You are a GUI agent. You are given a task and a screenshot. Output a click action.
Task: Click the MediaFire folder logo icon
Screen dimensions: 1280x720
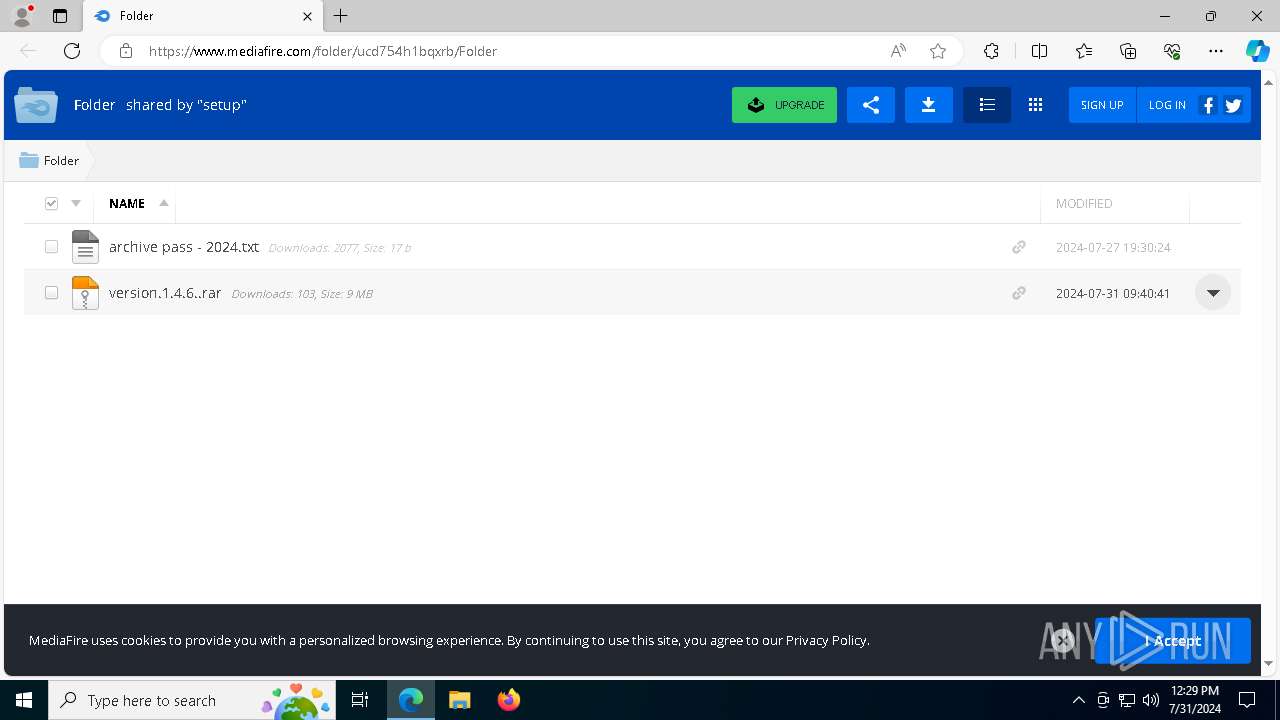pos(36,105)
